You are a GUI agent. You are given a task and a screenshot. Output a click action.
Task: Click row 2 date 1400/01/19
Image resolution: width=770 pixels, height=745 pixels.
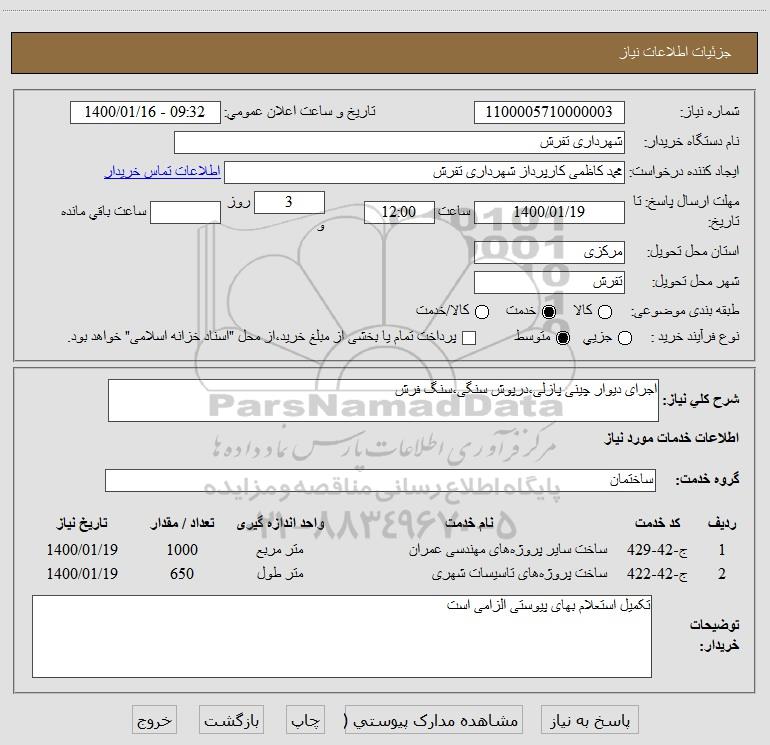[x=82, y=574]
